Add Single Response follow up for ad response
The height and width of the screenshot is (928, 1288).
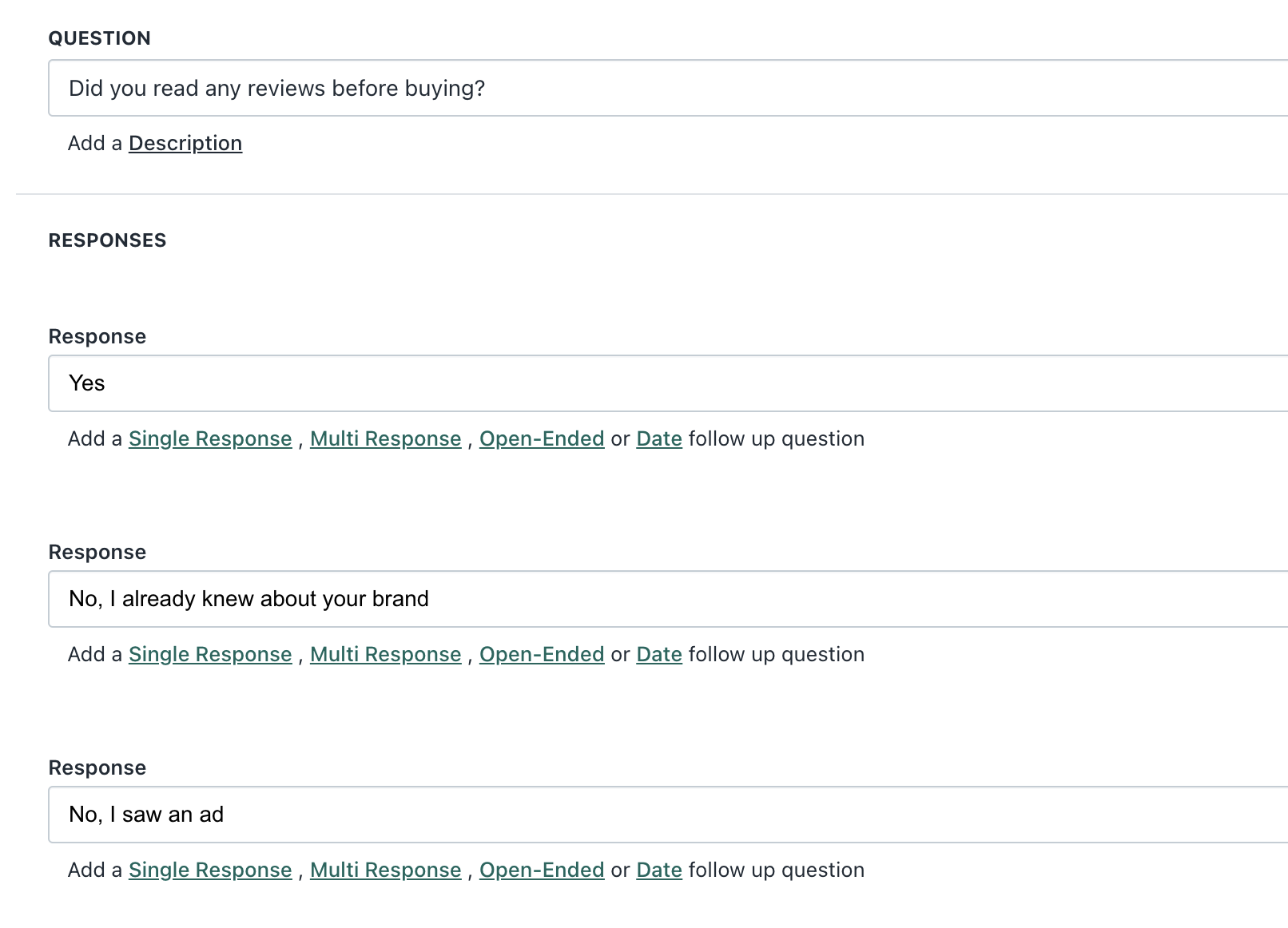(210, 870)
